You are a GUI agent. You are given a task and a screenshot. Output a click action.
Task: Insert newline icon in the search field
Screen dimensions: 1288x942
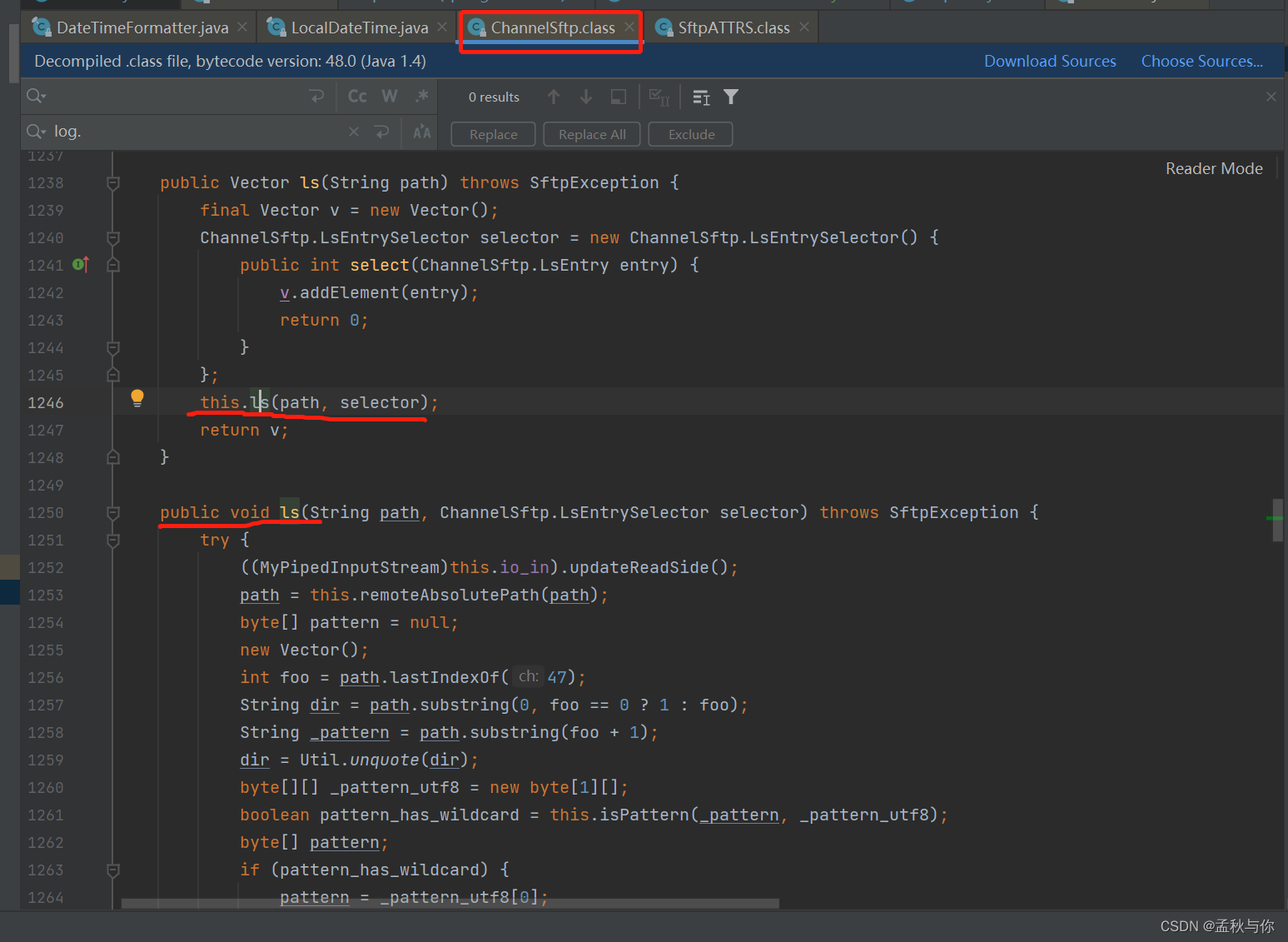pyautogui.click(x=316, y=96)
